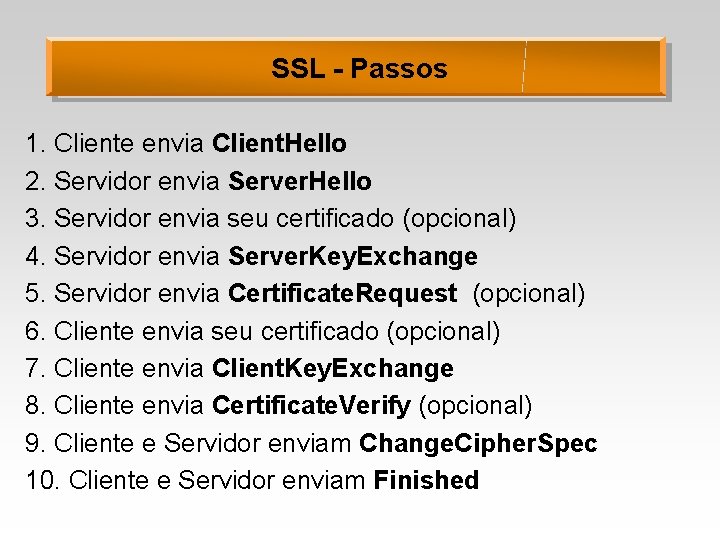Click 'Cliente e Servidor enviam' on line 9
720x540 pixels.
pos(202,444)
